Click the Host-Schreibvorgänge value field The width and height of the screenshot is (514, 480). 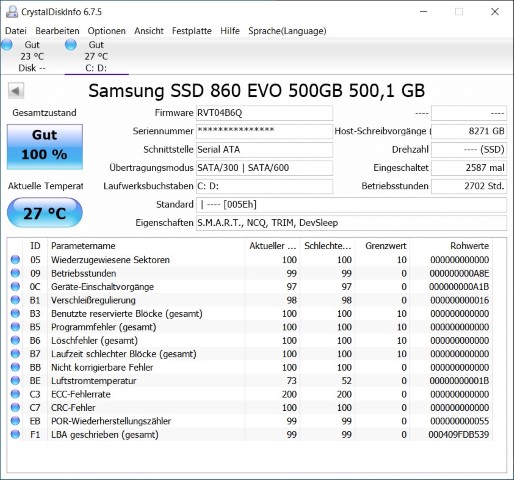coord(469,131)
